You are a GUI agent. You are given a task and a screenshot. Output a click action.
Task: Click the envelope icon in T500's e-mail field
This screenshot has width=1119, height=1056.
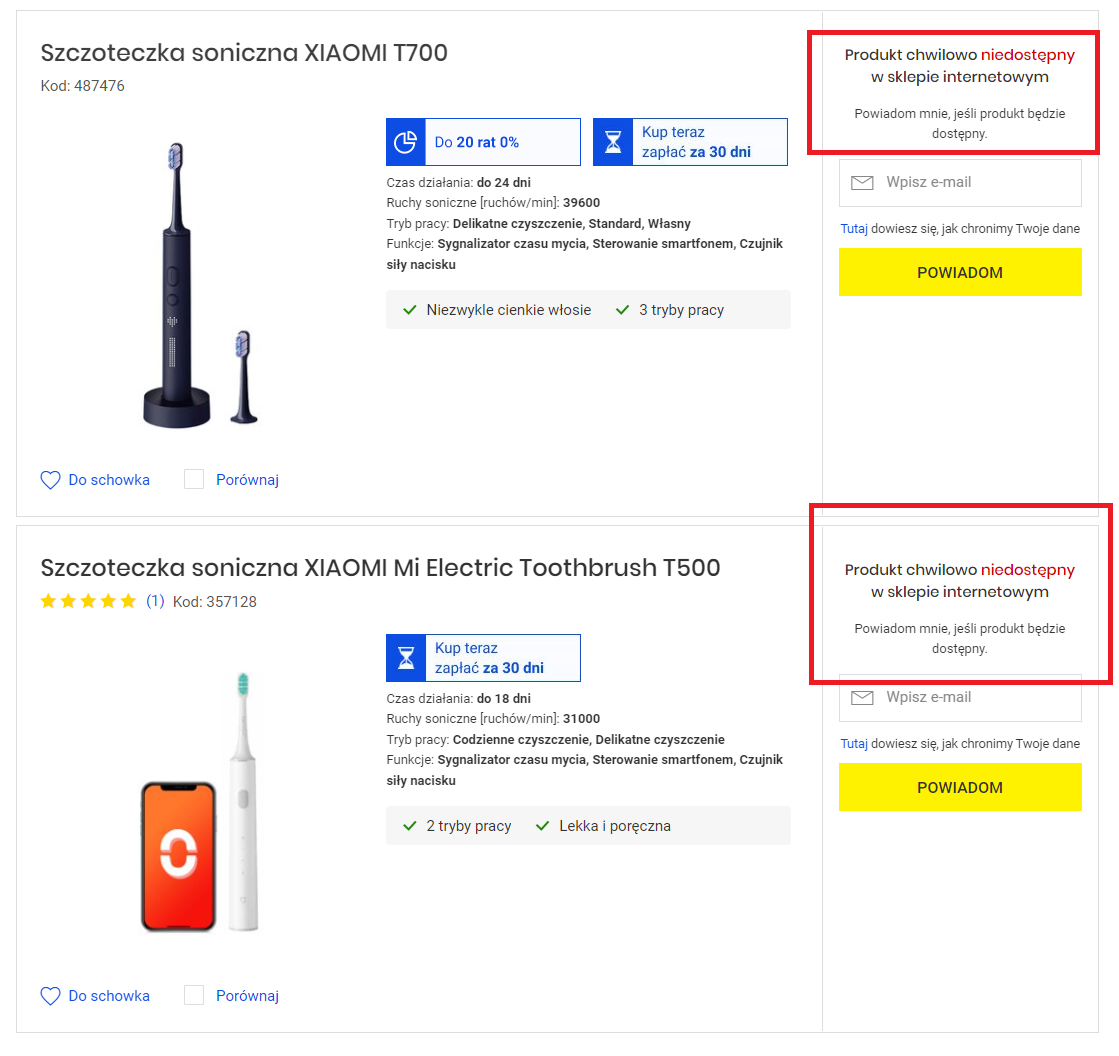[862, 697]
